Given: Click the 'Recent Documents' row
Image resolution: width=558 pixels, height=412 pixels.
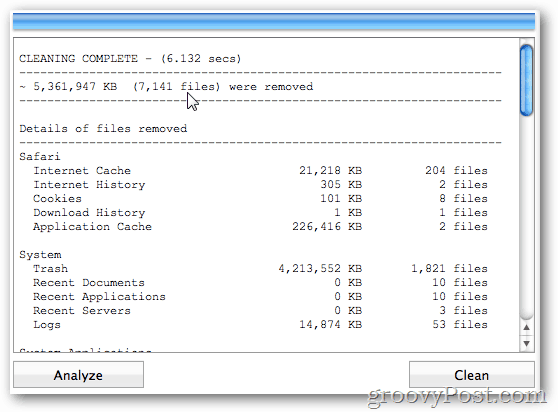Looking at the screenshot, I should 260,282.
